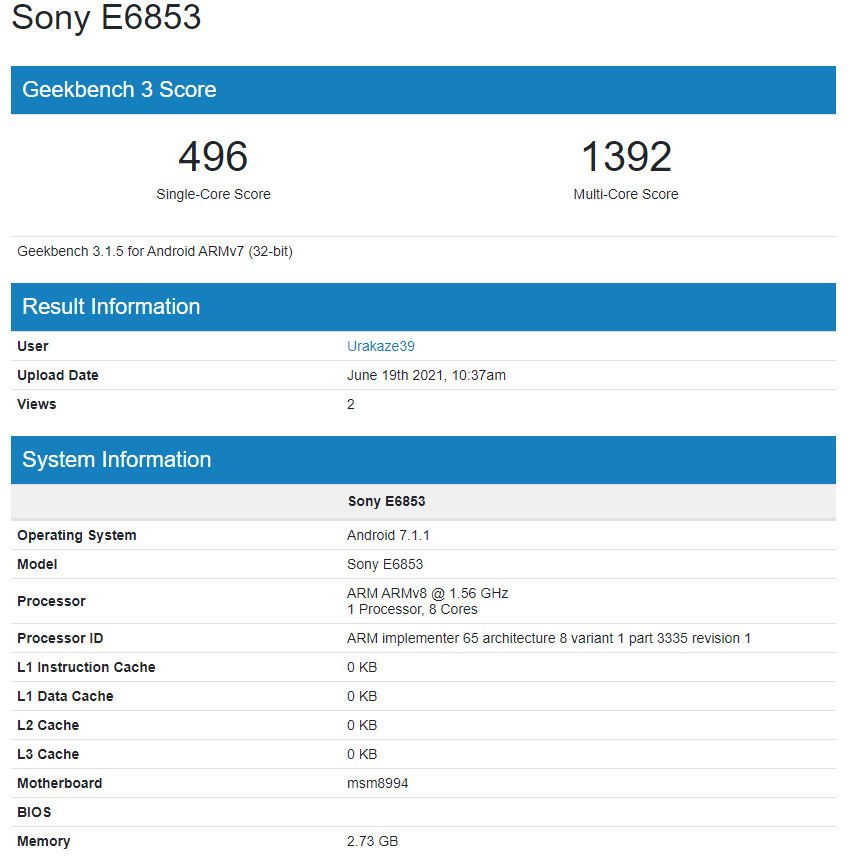
Task: Select the L1 Instruction Cache 0 KB value
Action: click(362, 667)
